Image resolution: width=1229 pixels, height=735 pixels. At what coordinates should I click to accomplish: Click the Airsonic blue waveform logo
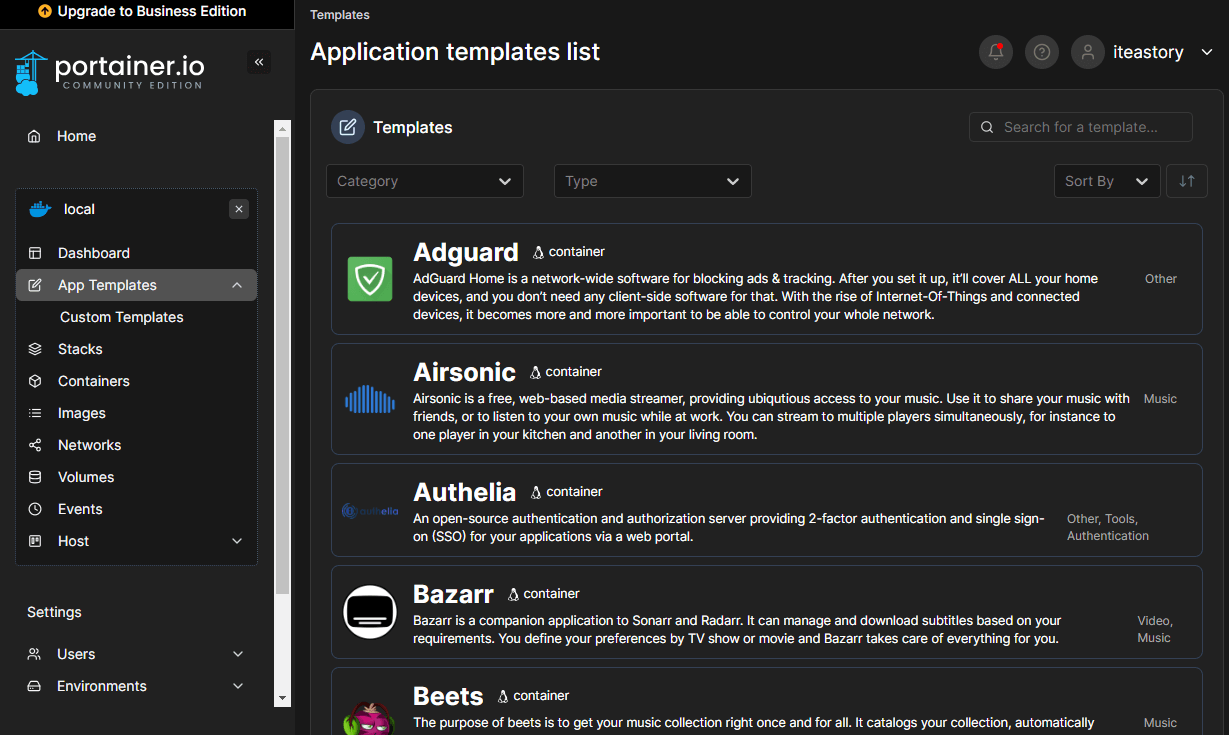(370, 399)
